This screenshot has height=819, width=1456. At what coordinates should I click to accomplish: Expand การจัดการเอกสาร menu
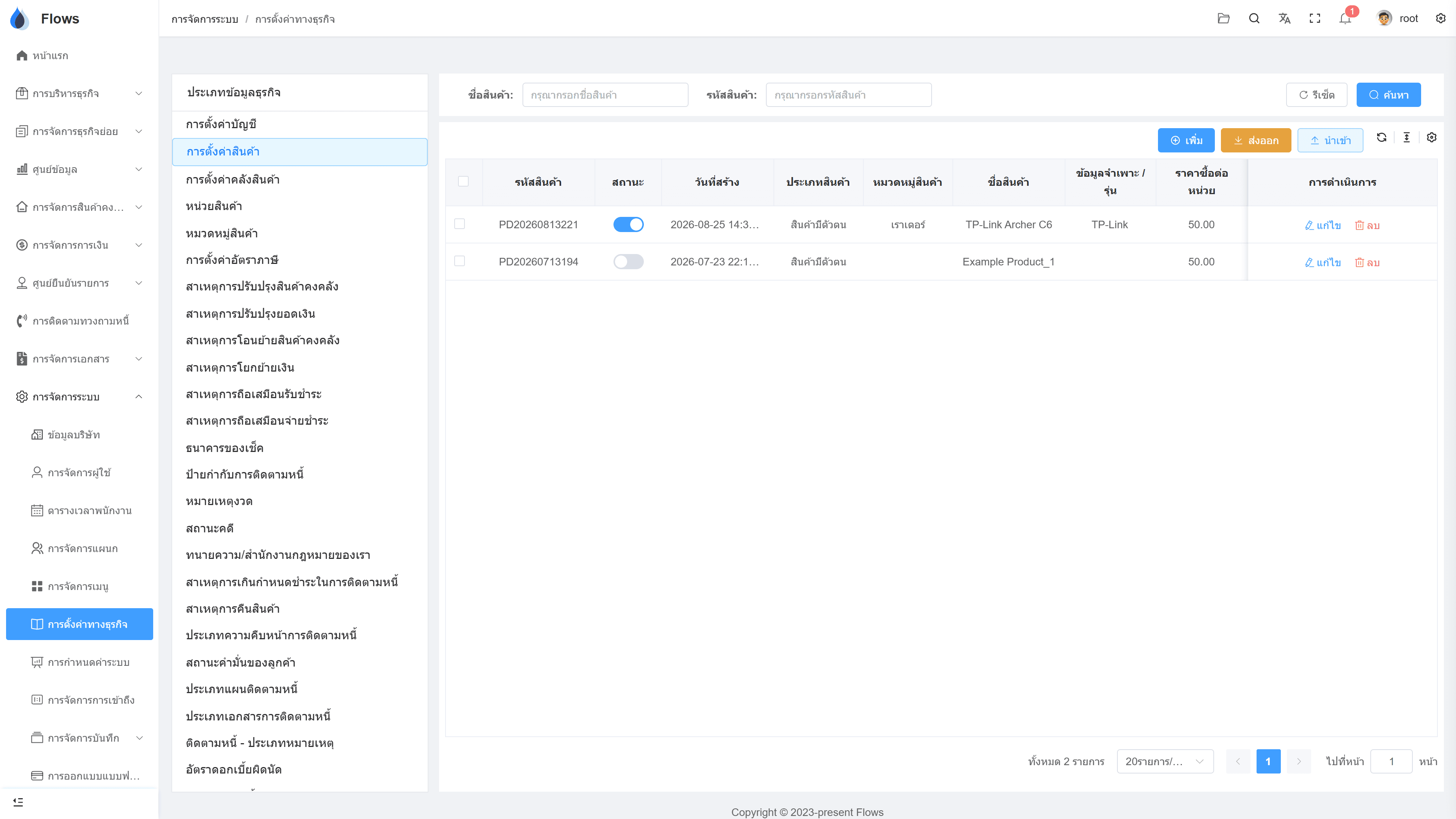pyautogui.click(x=79, y=359)
